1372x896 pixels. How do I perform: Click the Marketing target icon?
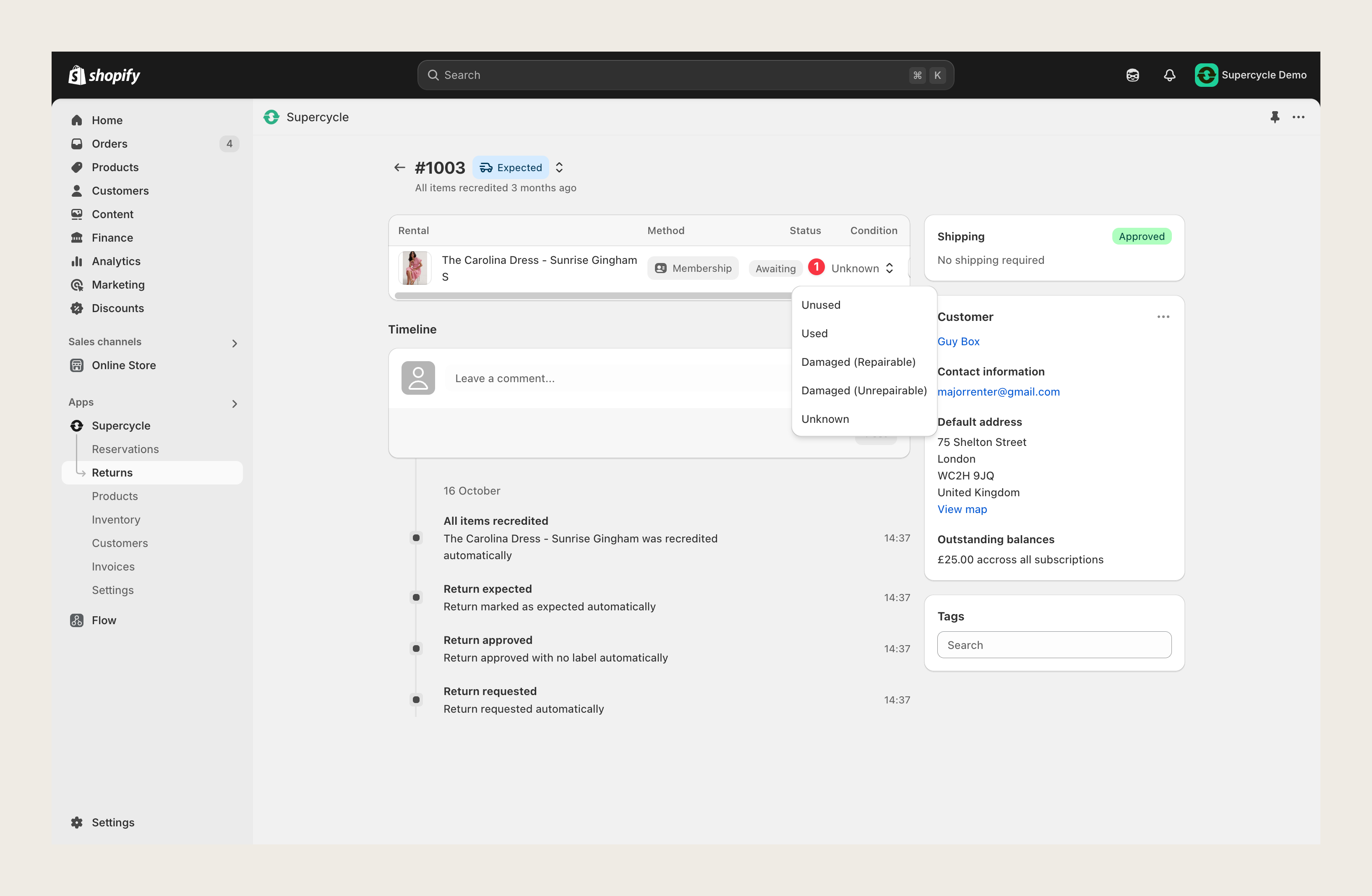[x=77, y=285]
